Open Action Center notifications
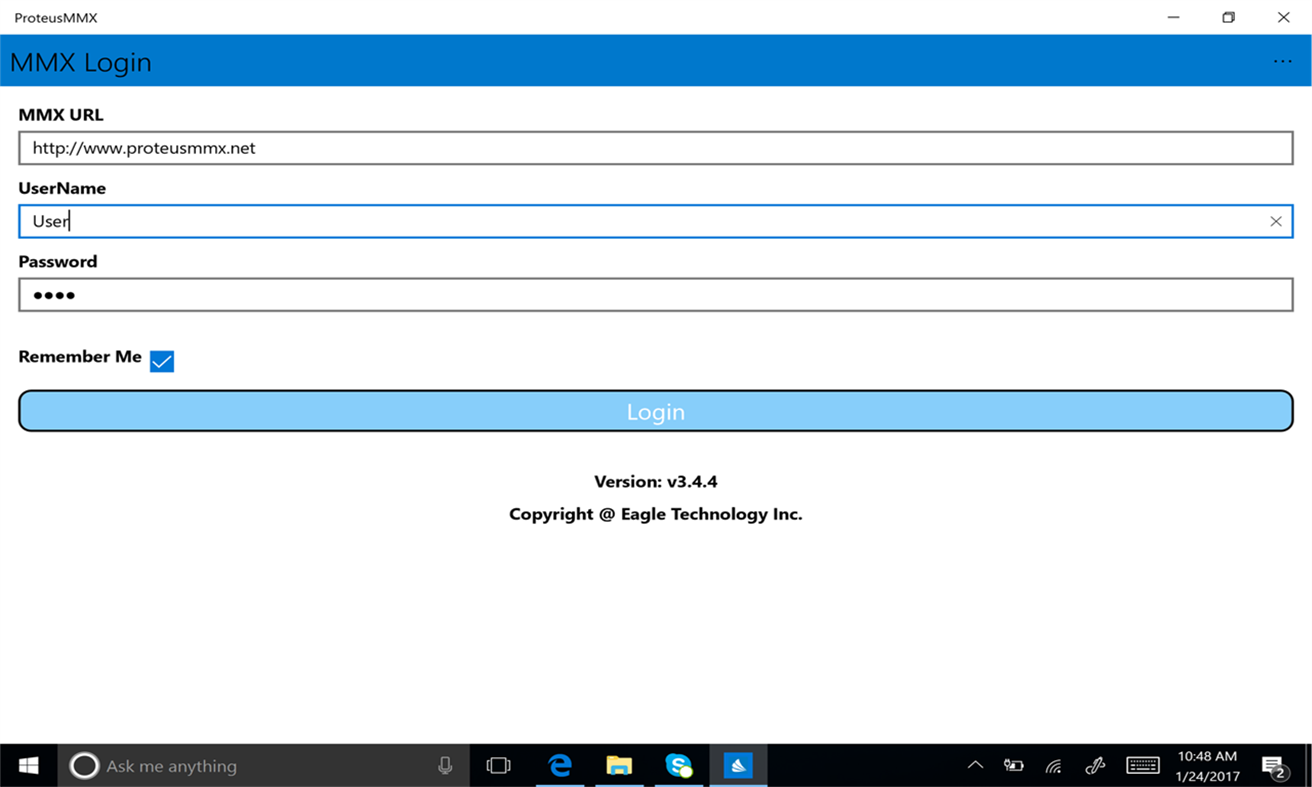Image resolution: width=1312 pixels, height=787 pixels. point(1275,765)
